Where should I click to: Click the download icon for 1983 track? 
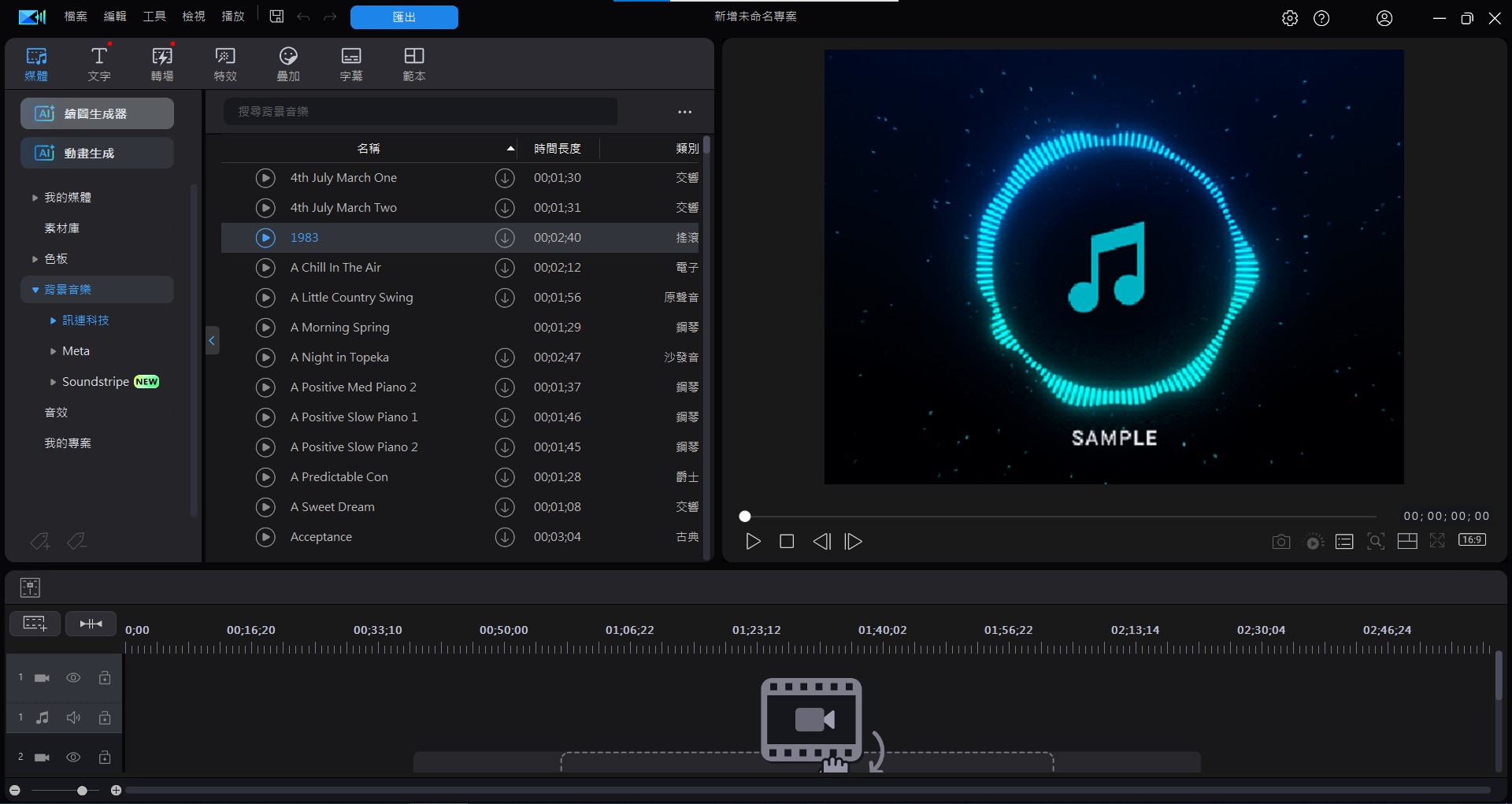pyautogui.click(x=504, y=238)
